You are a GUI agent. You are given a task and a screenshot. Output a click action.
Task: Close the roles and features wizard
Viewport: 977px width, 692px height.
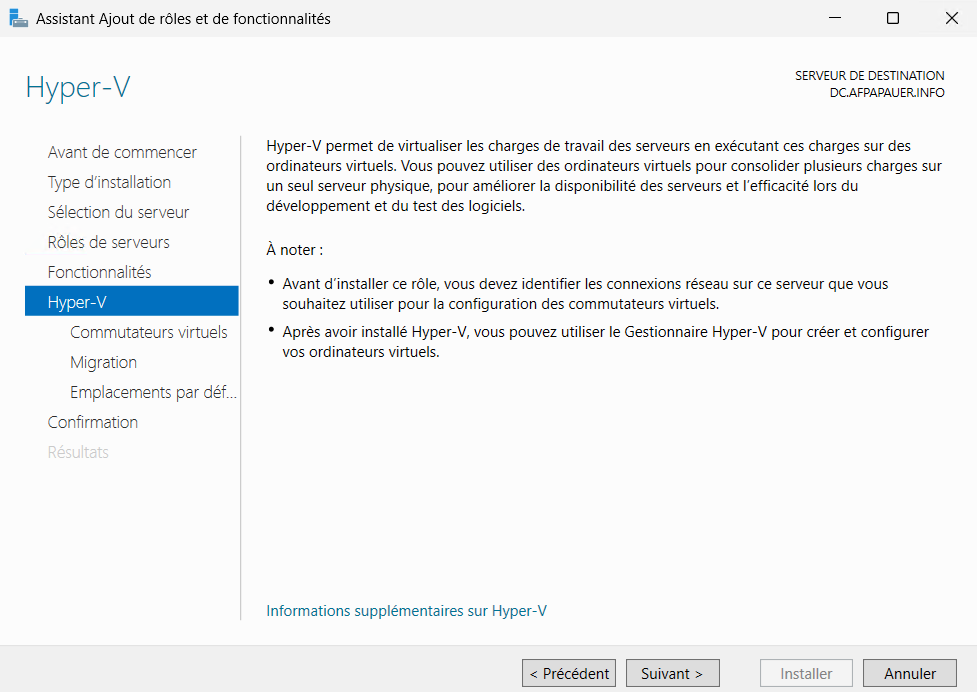pos(950,18)
